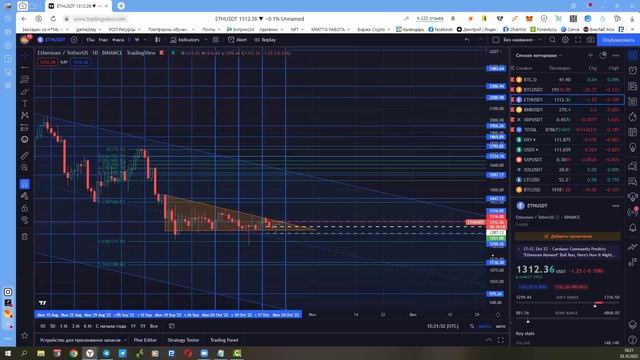Select XRPUSDT row in watchlist
640x360 pixels.
[567, 120]
